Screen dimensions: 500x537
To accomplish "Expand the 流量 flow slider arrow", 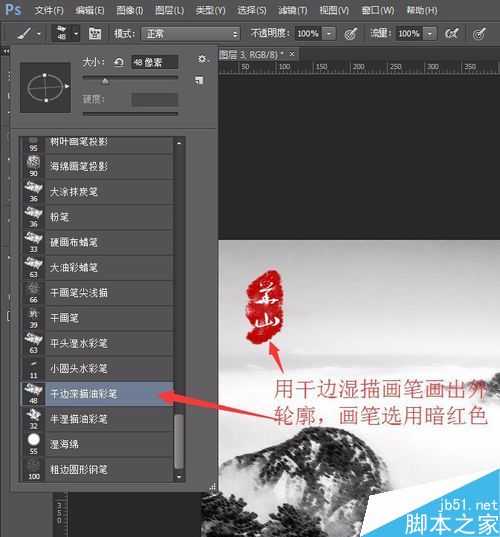I will click(429, 34).
